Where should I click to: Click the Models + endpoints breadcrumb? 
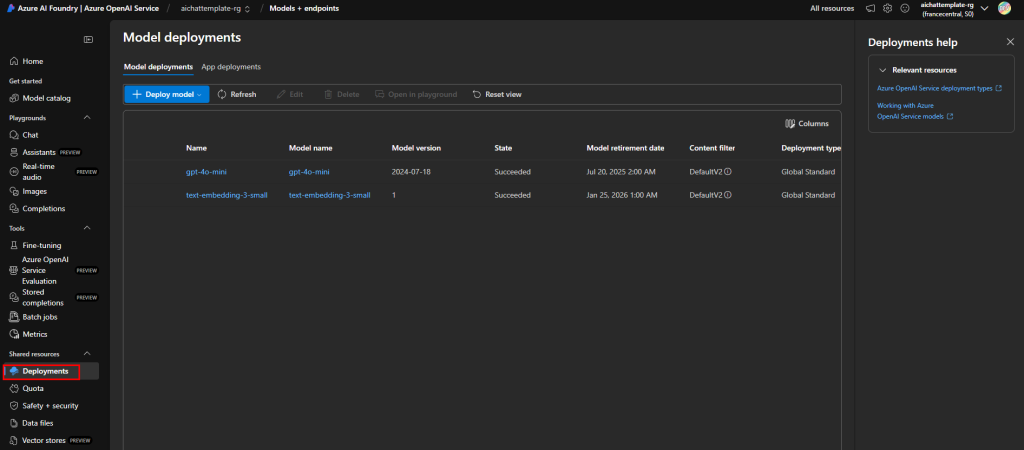(304, 8)
